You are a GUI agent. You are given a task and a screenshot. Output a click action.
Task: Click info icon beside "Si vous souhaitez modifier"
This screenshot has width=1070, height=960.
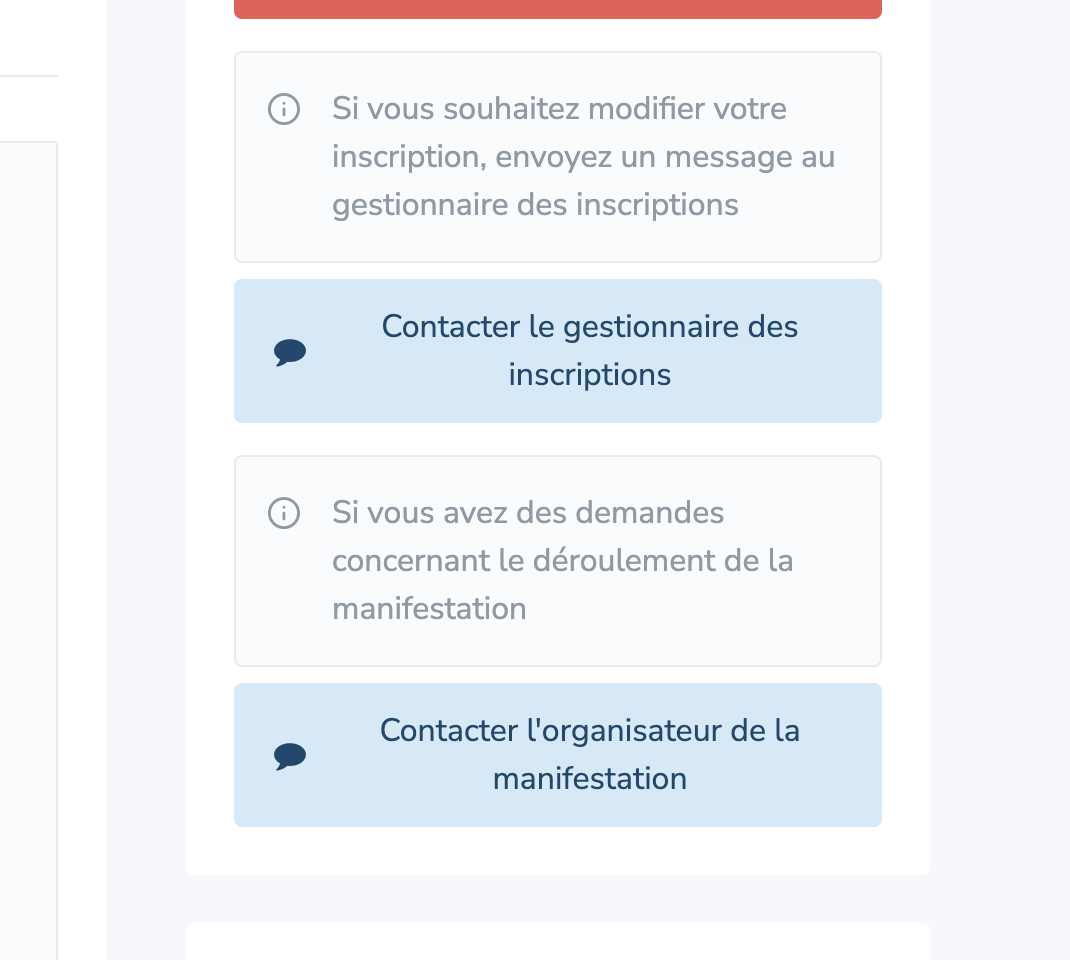point(284,109)
